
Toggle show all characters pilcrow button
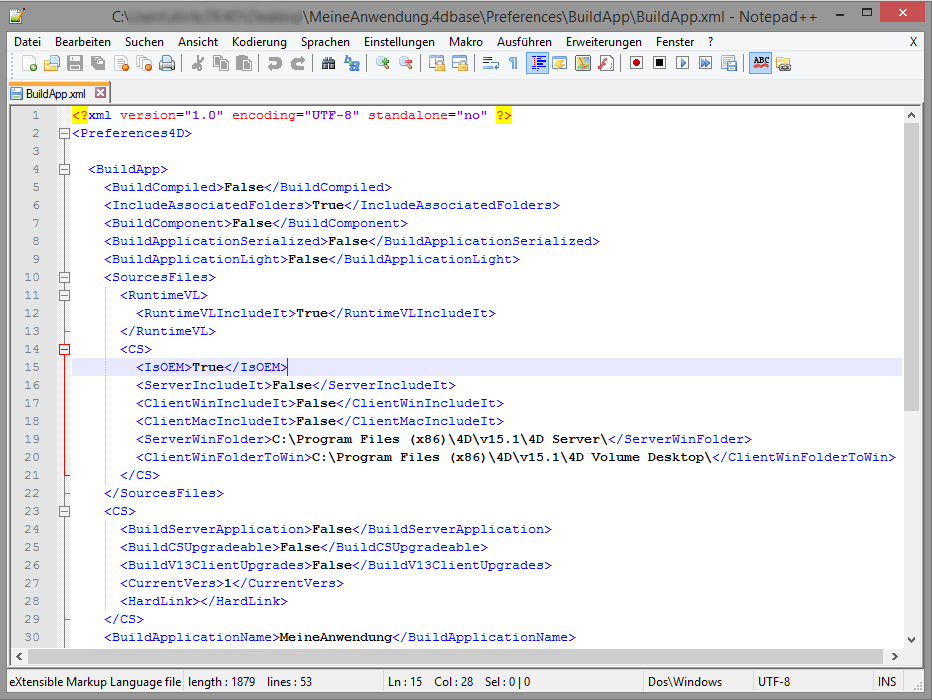(513, 63)
